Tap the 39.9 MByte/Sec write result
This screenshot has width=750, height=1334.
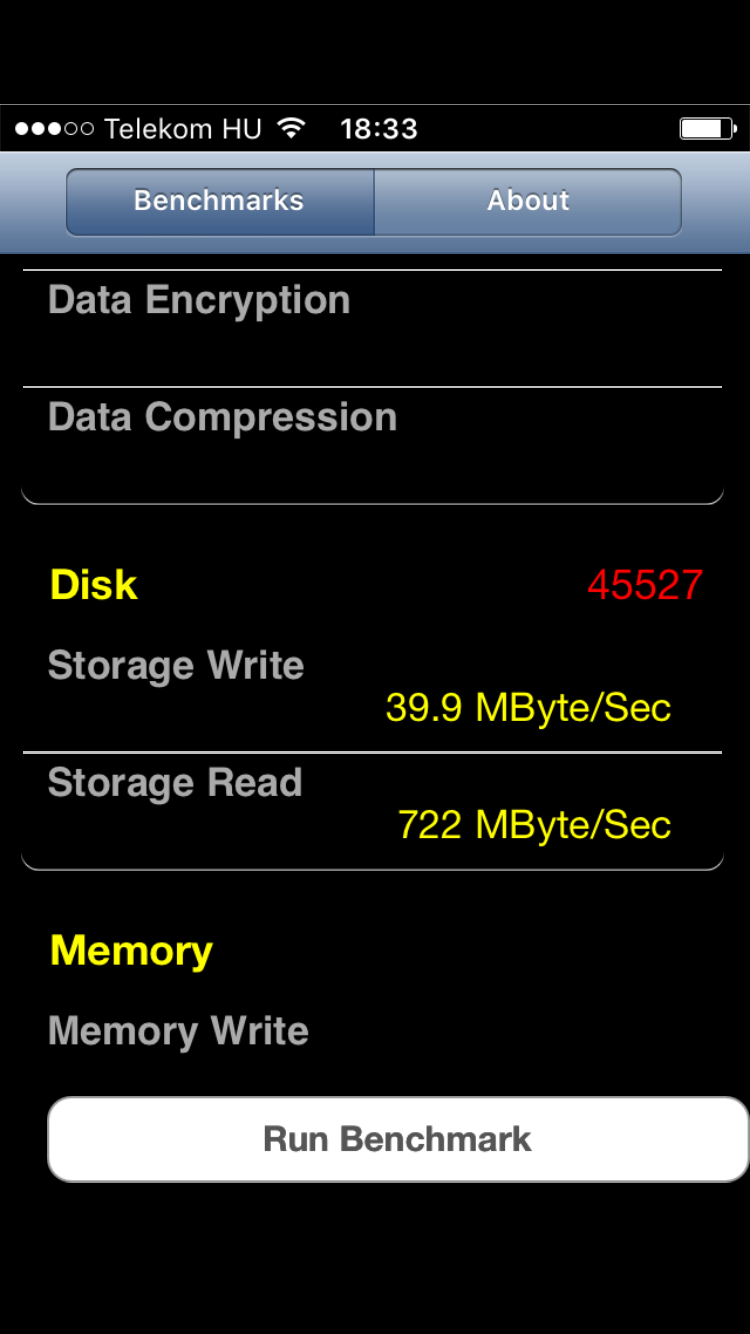528,708
